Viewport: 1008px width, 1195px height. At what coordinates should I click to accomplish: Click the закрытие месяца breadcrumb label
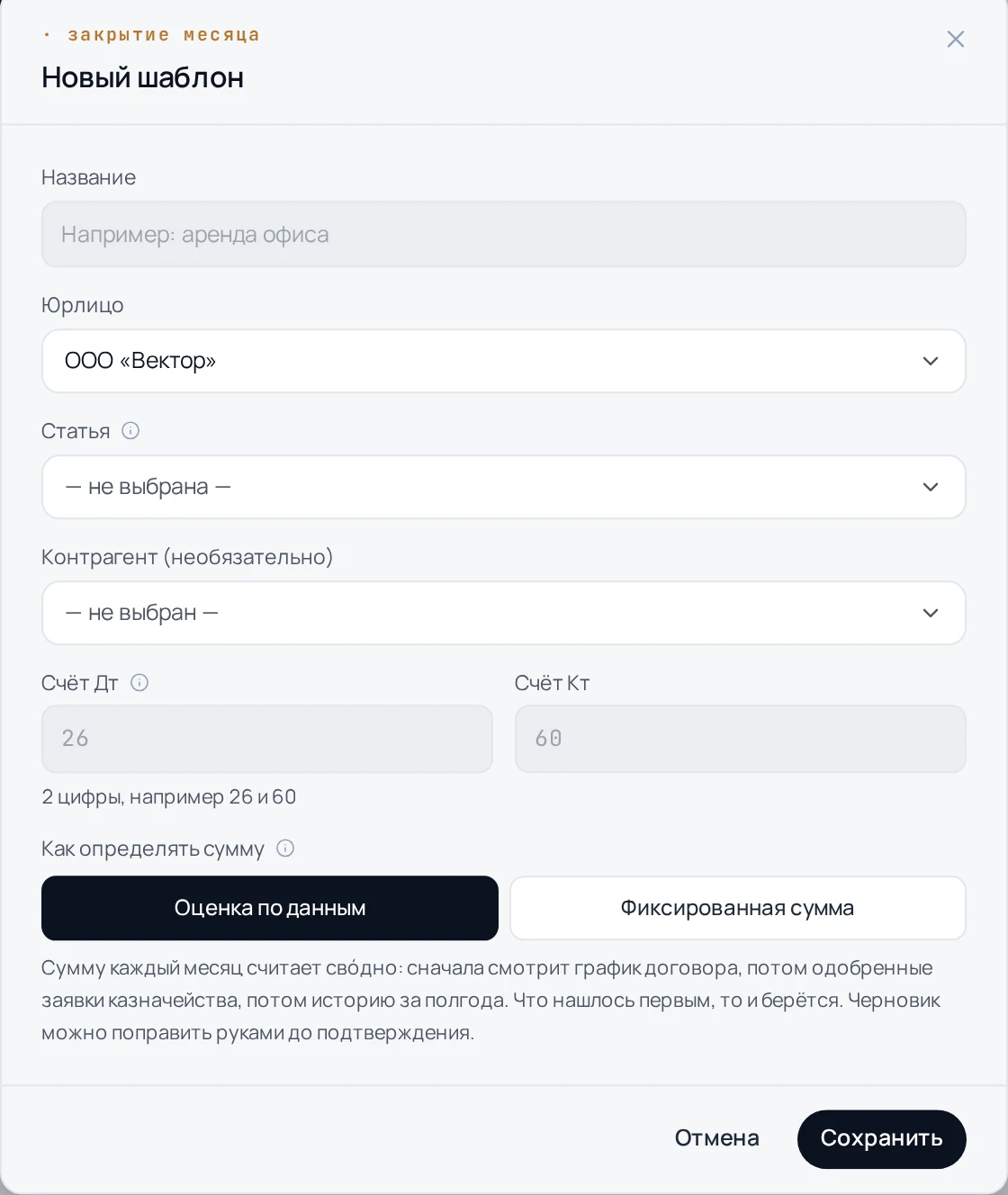[x=164, y=35]
